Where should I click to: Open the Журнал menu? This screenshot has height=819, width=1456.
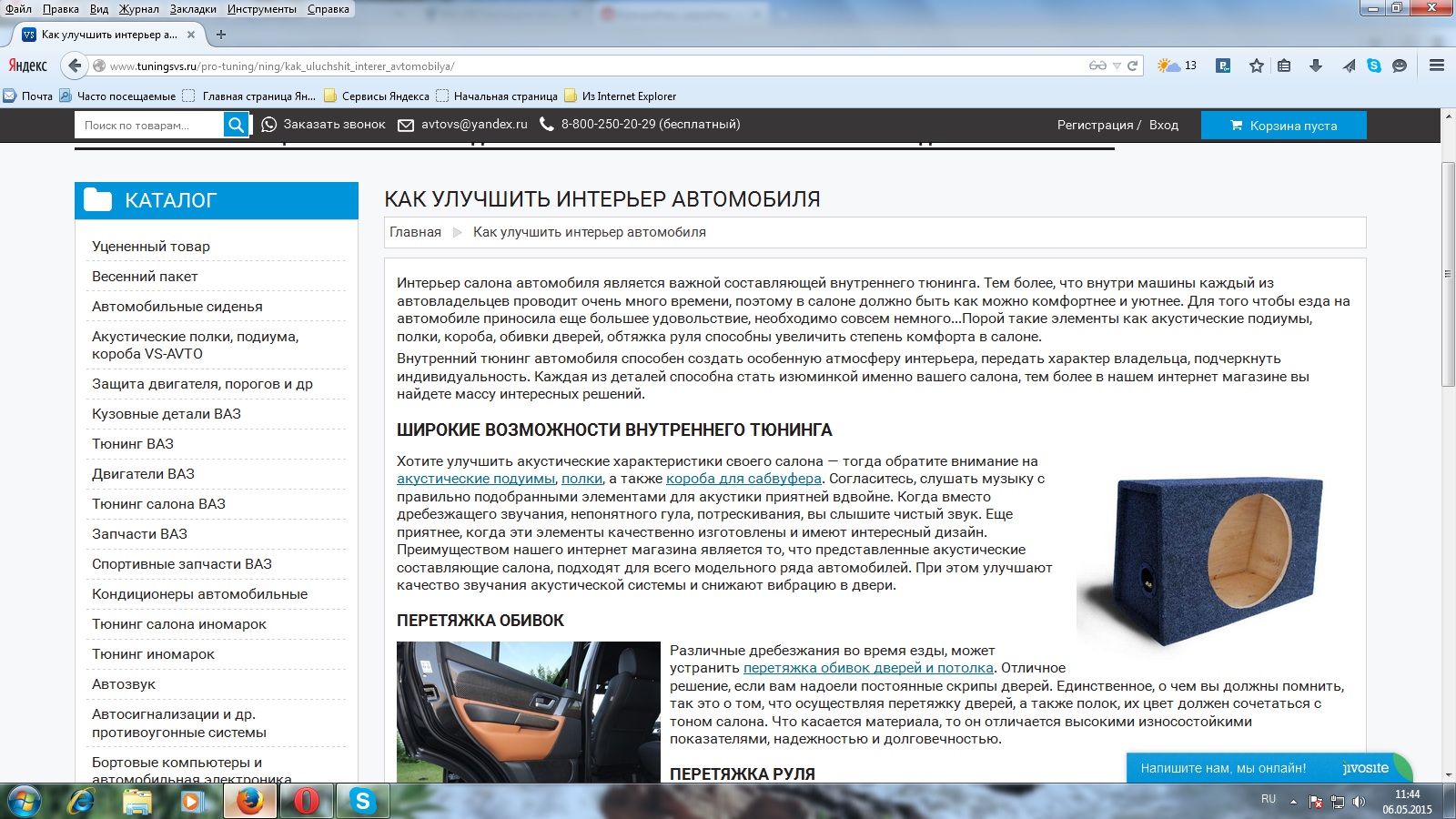point(138,9)
